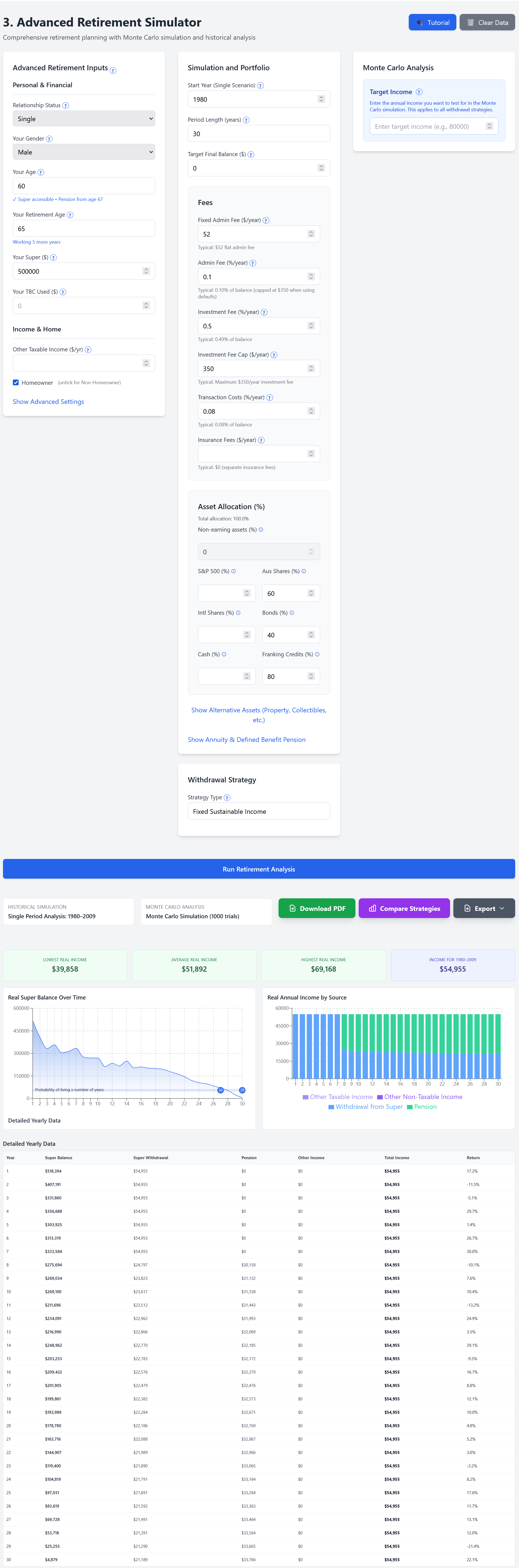Click help icon beside Target Income heading
This screenshot has height=1568, width=519.
click(x=419, y=92)
